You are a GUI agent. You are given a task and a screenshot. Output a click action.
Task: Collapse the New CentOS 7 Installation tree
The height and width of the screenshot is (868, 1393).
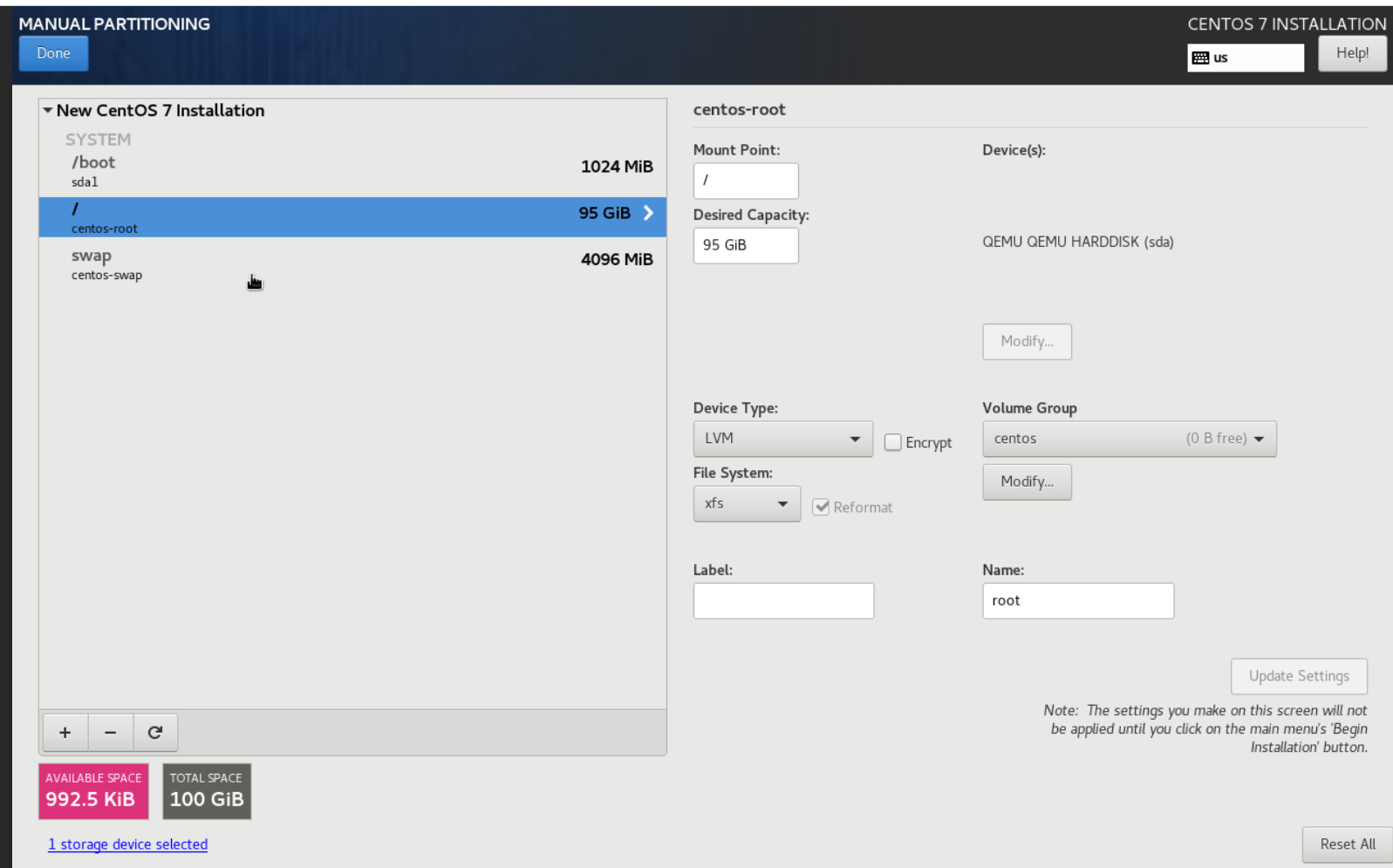tap(48, 111)
